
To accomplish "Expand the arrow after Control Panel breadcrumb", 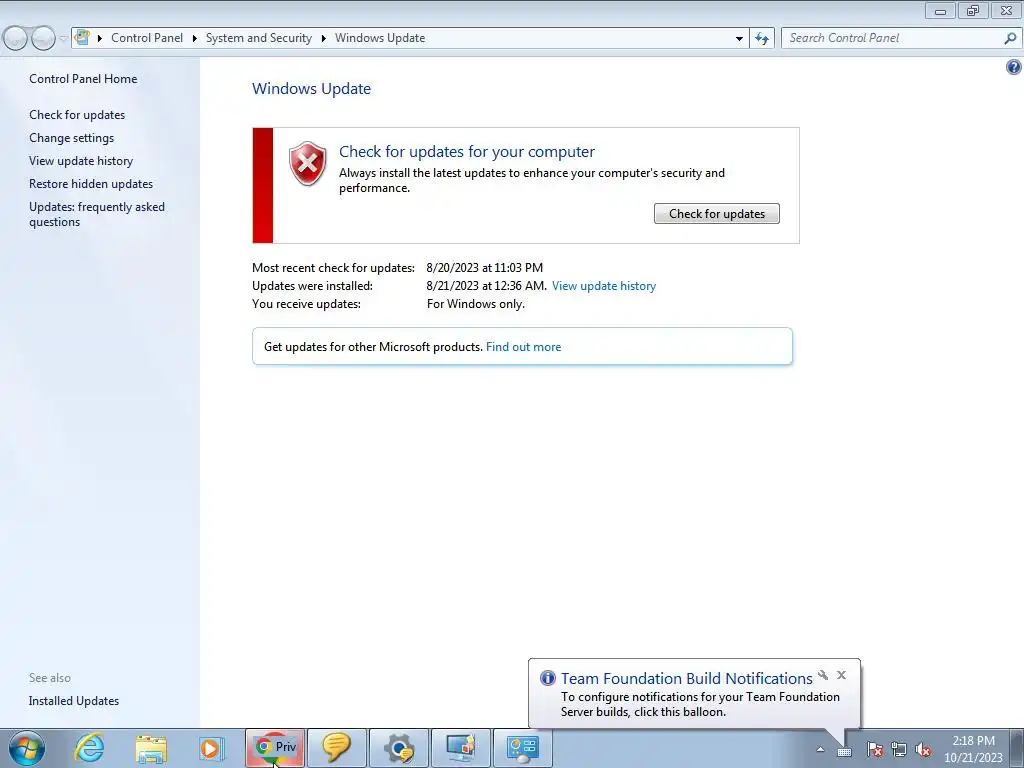I will click(195, 39).
